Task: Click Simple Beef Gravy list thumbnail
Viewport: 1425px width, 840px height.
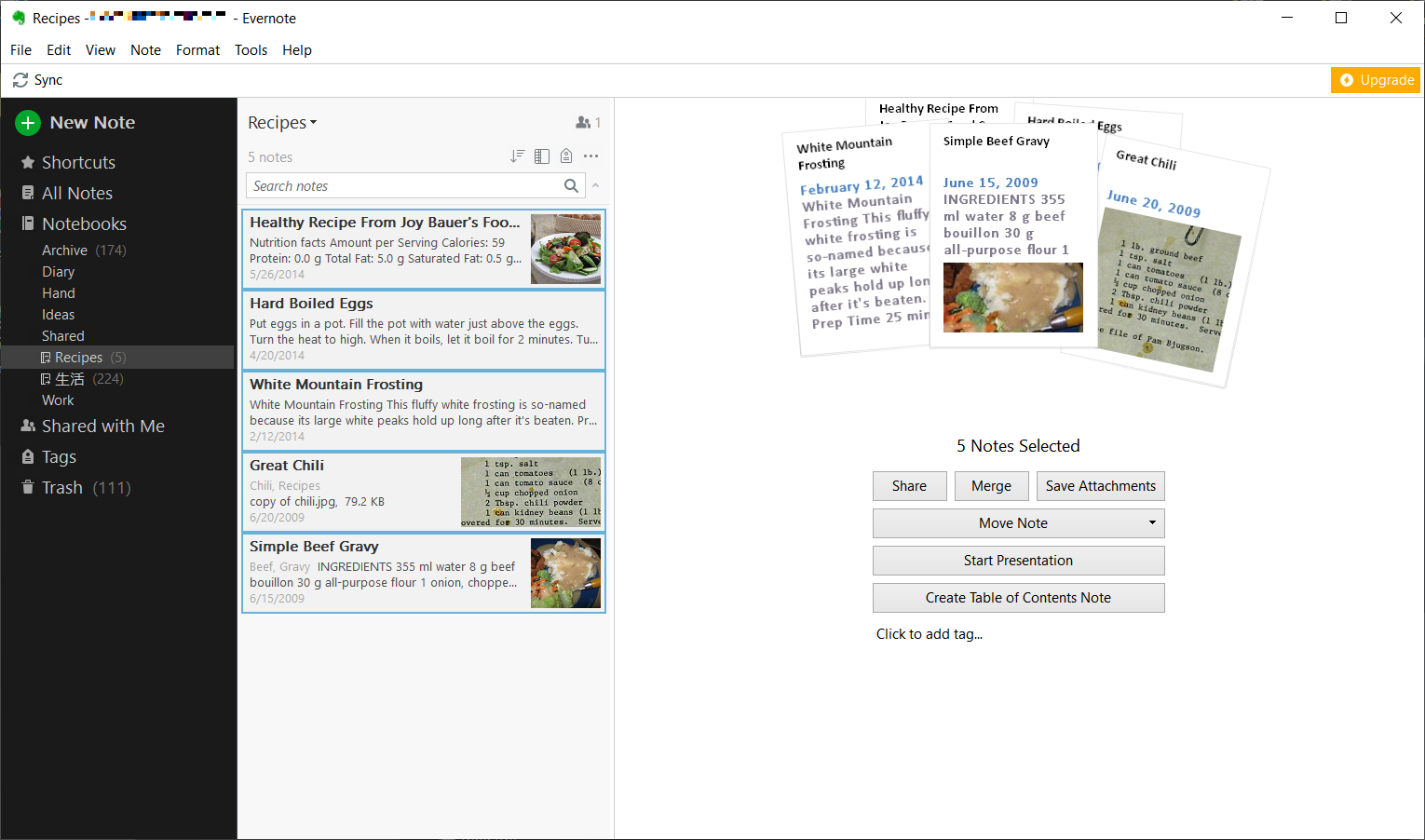Action: 565,573
